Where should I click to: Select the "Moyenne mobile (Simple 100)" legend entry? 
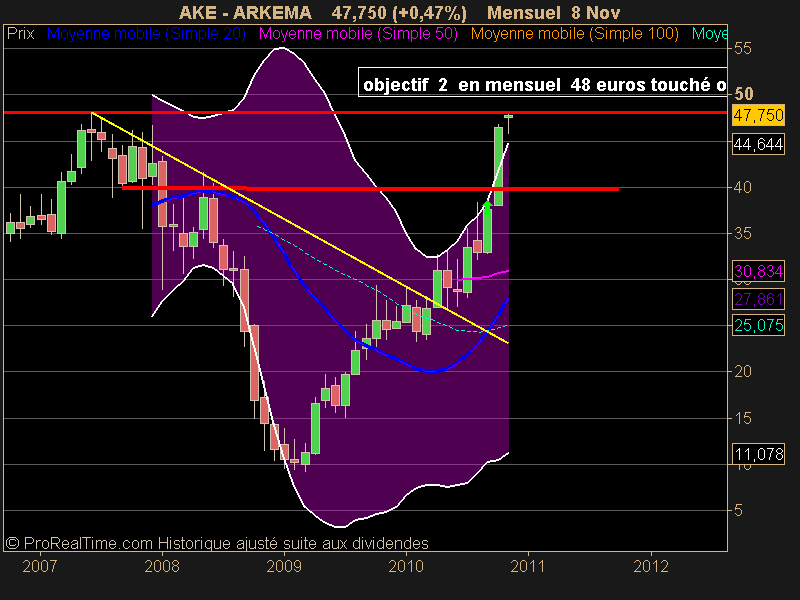click(574, 34)
